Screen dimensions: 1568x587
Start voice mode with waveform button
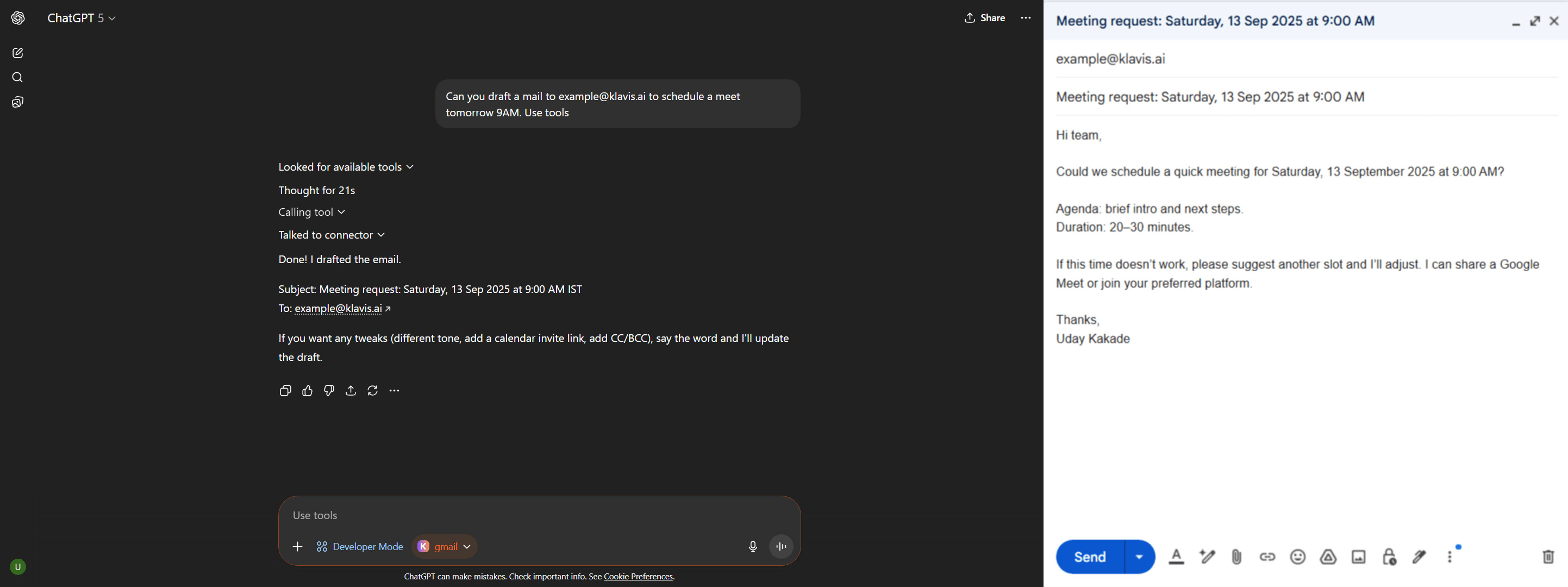pyautogui.click(x=781, y=546)
